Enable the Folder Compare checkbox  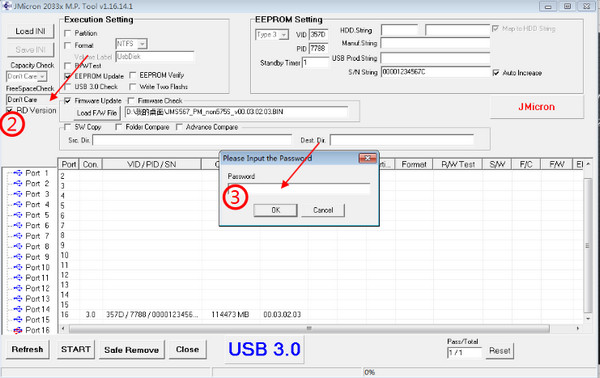click(119, 127)
